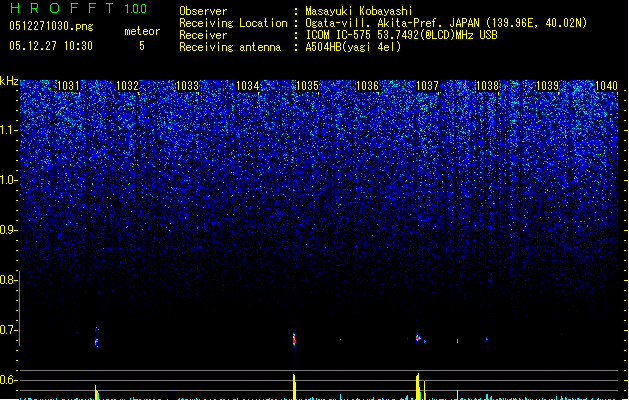Click the Ogata-vill. Akita-Pref. JAPAN location value

click(x=446, y=23)
